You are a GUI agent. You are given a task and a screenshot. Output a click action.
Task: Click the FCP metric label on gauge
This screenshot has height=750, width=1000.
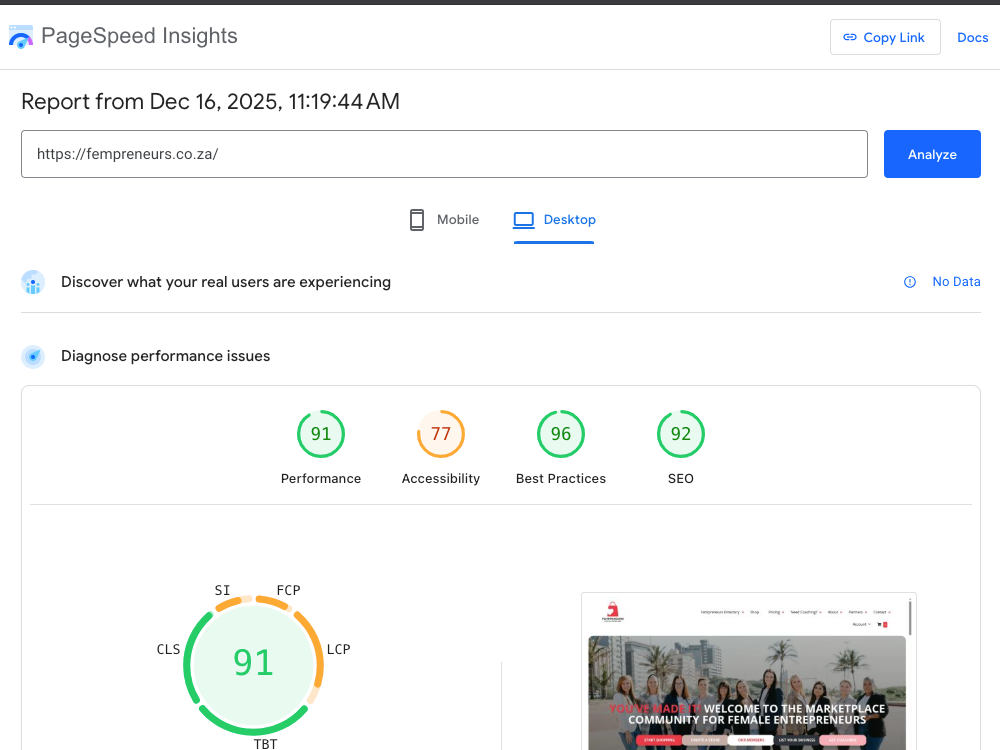pyautogui.click(x=288, y=590)
